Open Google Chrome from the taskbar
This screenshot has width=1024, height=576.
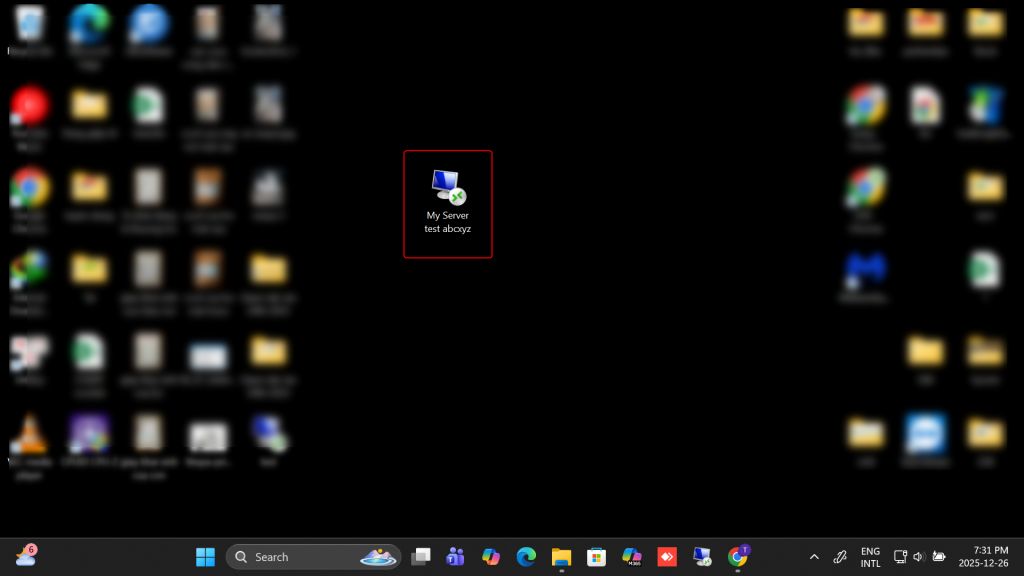click(738, 557)
